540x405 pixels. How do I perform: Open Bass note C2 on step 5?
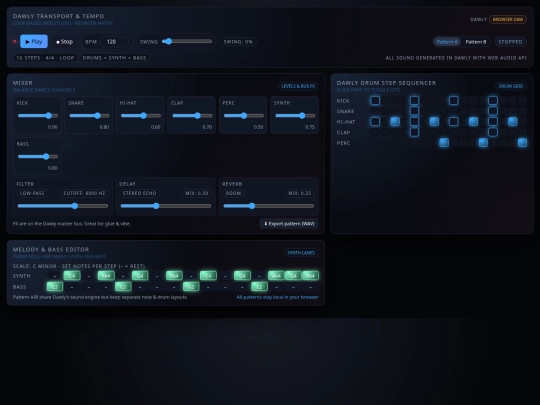point(123,287)
